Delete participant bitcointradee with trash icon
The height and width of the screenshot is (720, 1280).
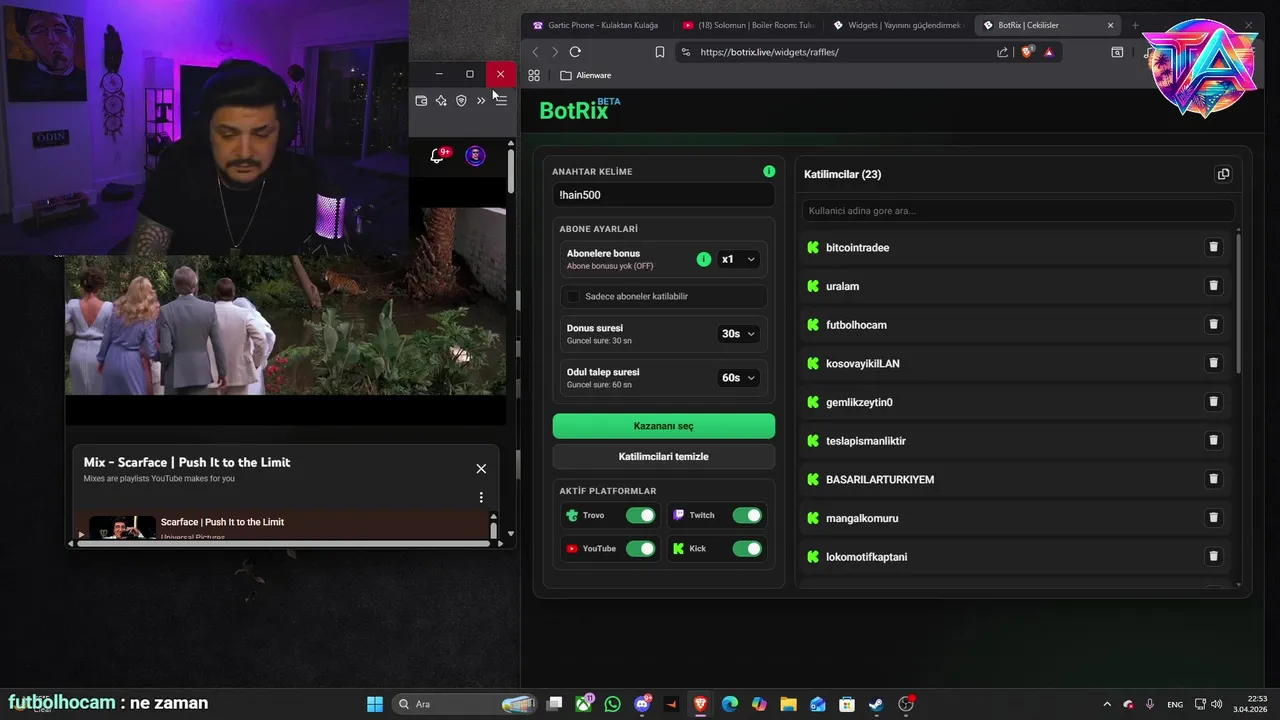(1213, 247)
